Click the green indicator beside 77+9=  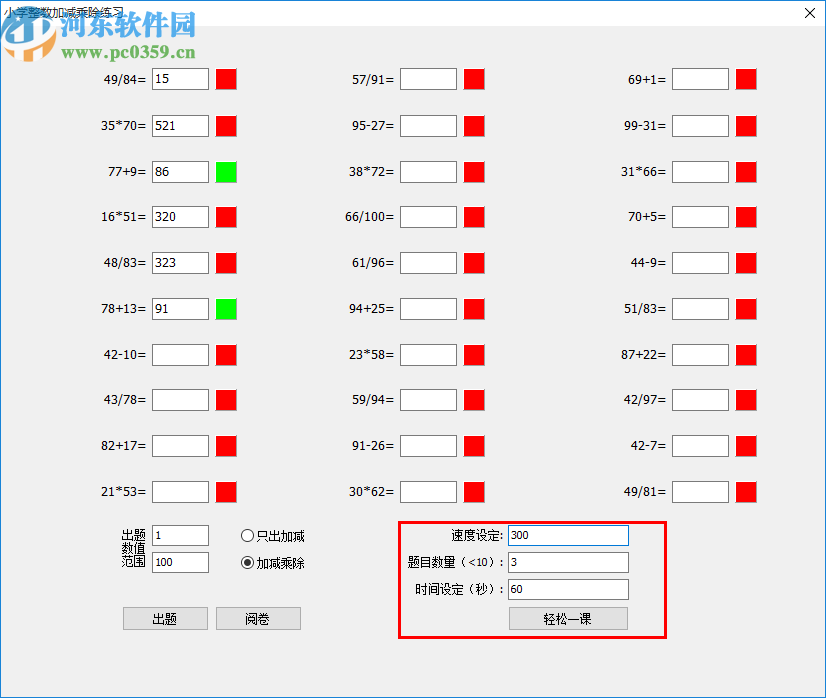pos(226,171)
